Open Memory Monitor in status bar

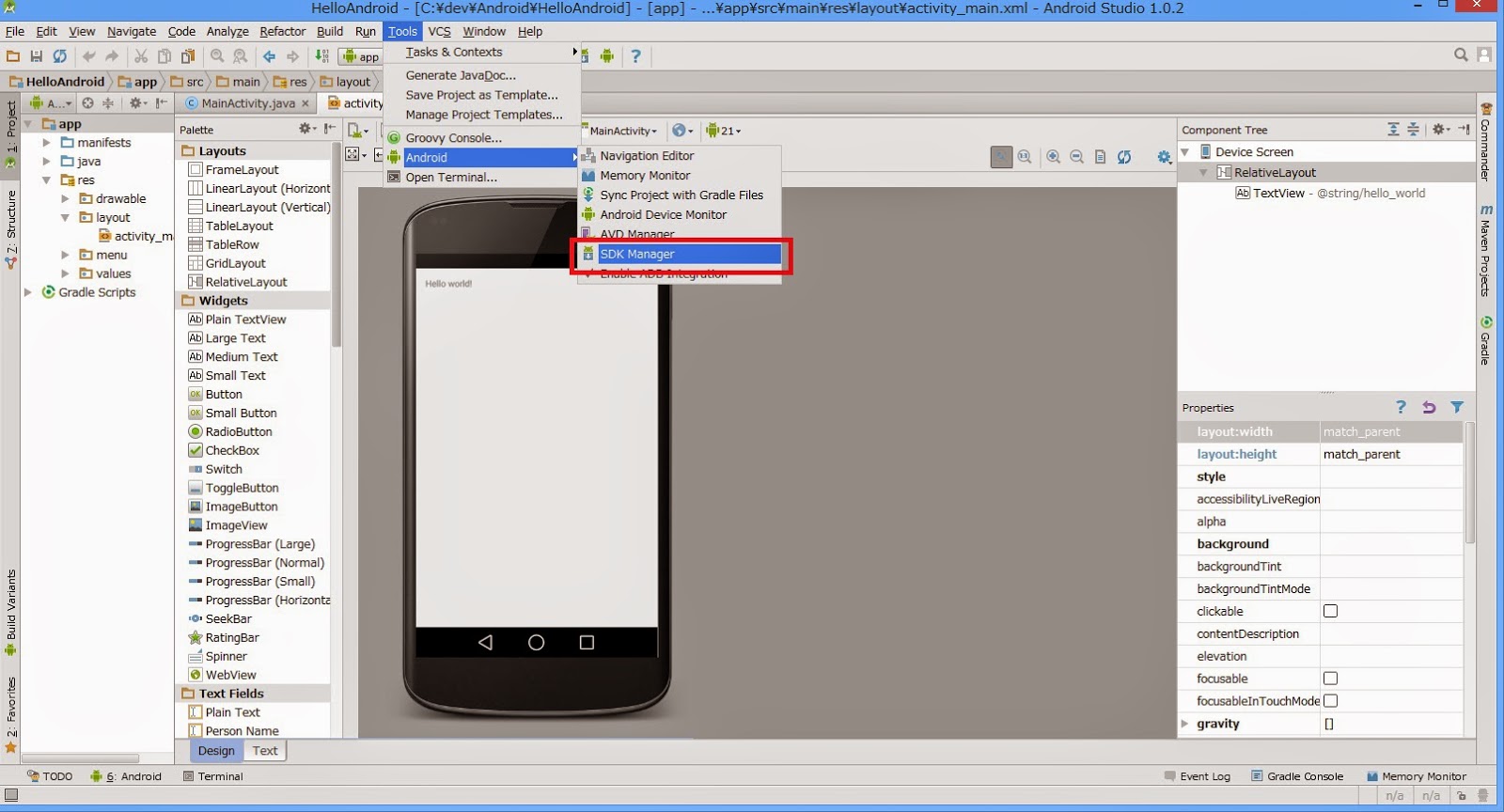click(x=1417, y=776)
